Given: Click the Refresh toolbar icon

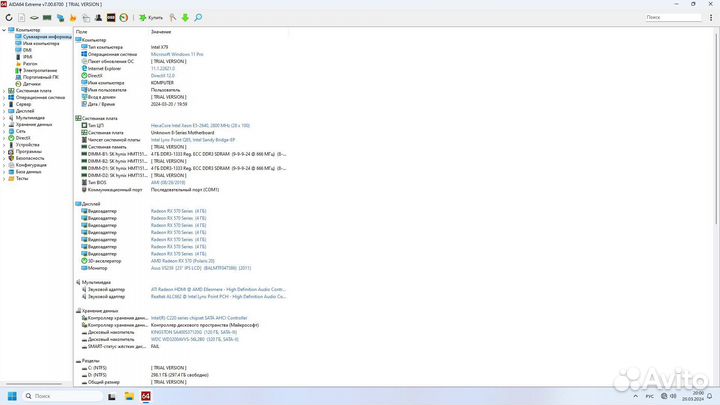Looking at the screenshot, I should pos(9,17).
